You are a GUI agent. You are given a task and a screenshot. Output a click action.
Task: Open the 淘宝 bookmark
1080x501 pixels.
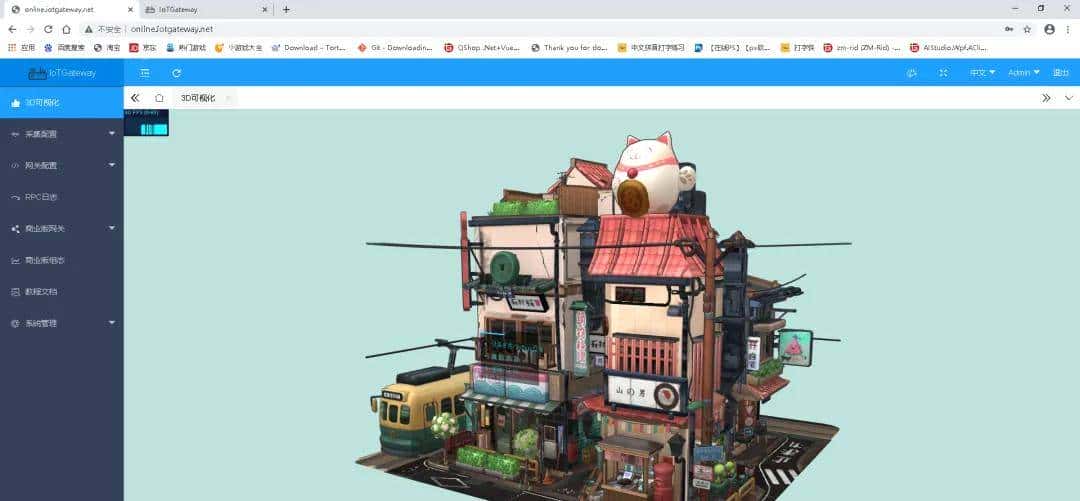(107, 48)
